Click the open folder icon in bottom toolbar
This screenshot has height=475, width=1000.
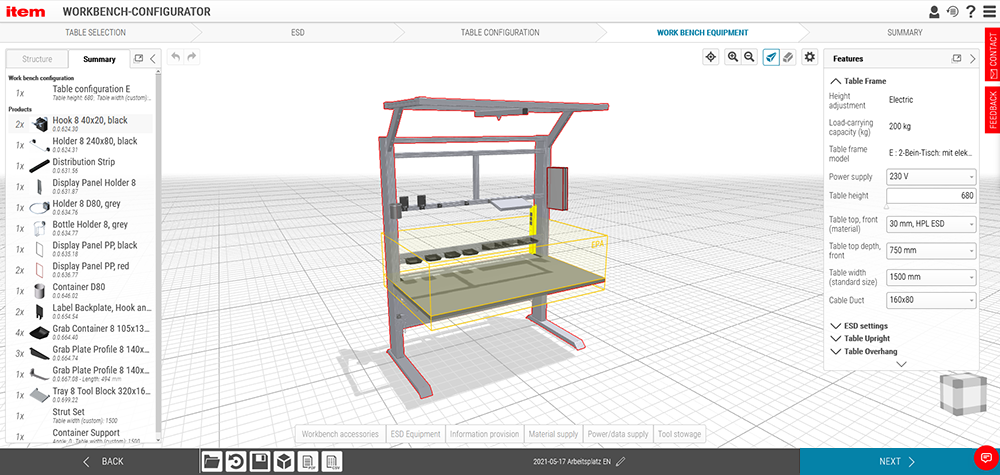212,461
